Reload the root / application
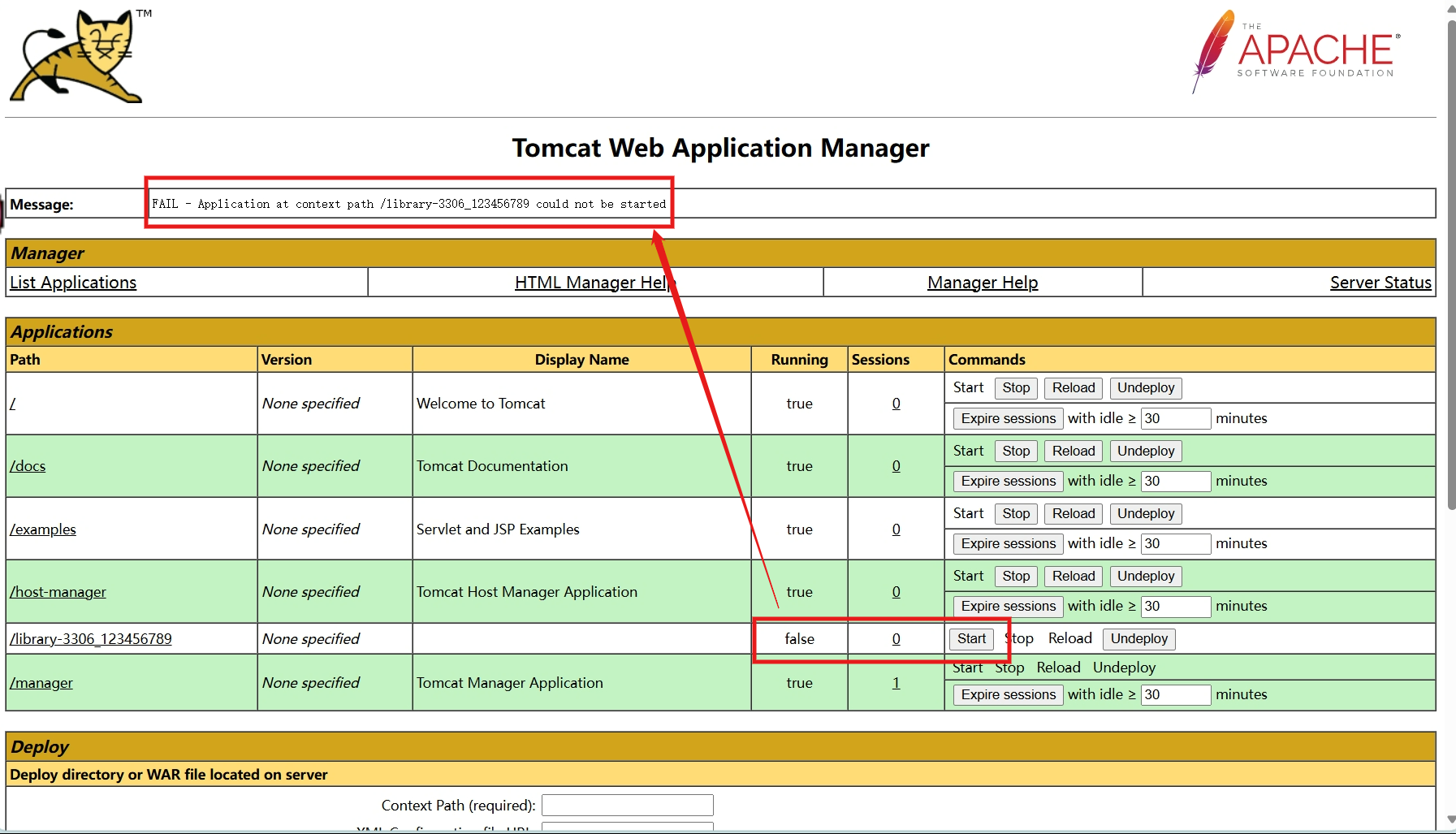The image size is (1456, 834). pos(1074,388)
